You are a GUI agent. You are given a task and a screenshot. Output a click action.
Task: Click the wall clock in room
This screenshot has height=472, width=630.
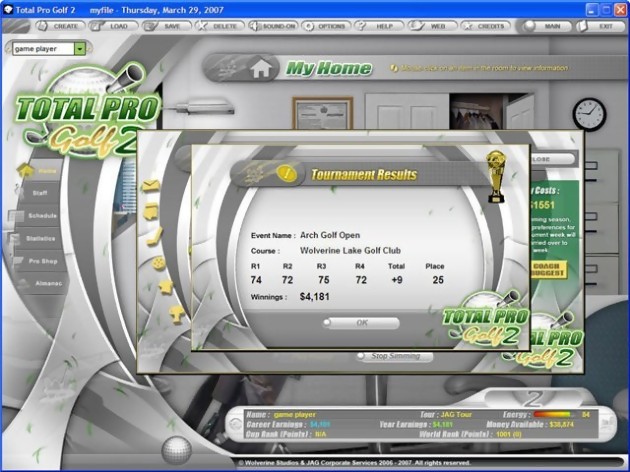(x=589, y=114)
